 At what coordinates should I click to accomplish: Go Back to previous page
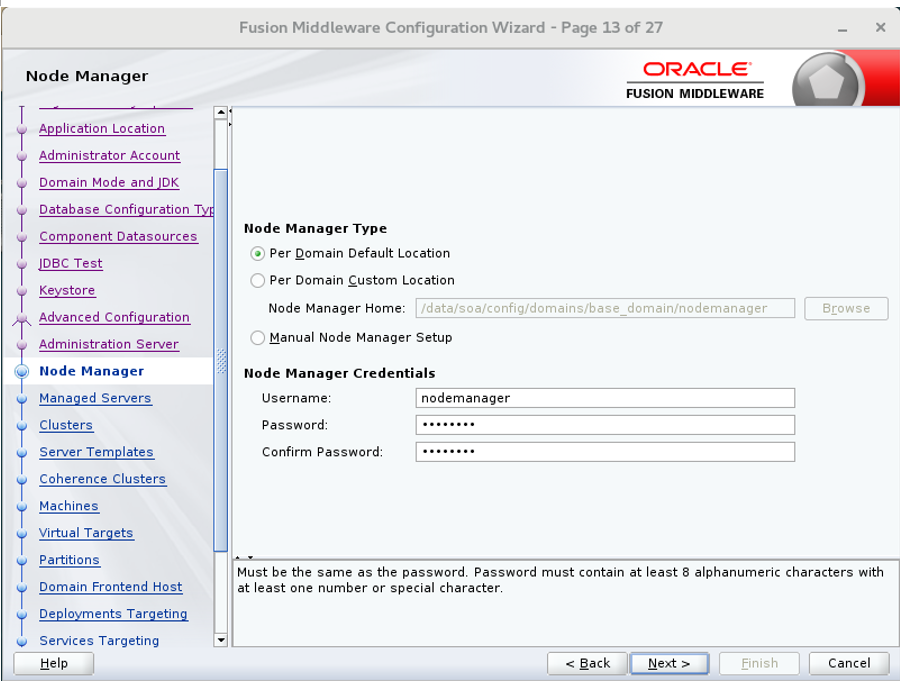(x=587, y=663)
